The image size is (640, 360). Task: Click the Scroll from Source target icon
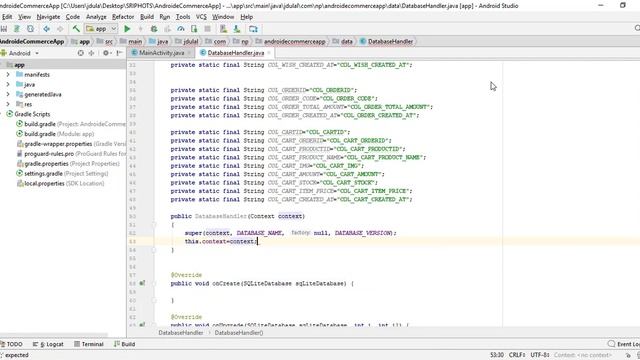click(80, 53)
